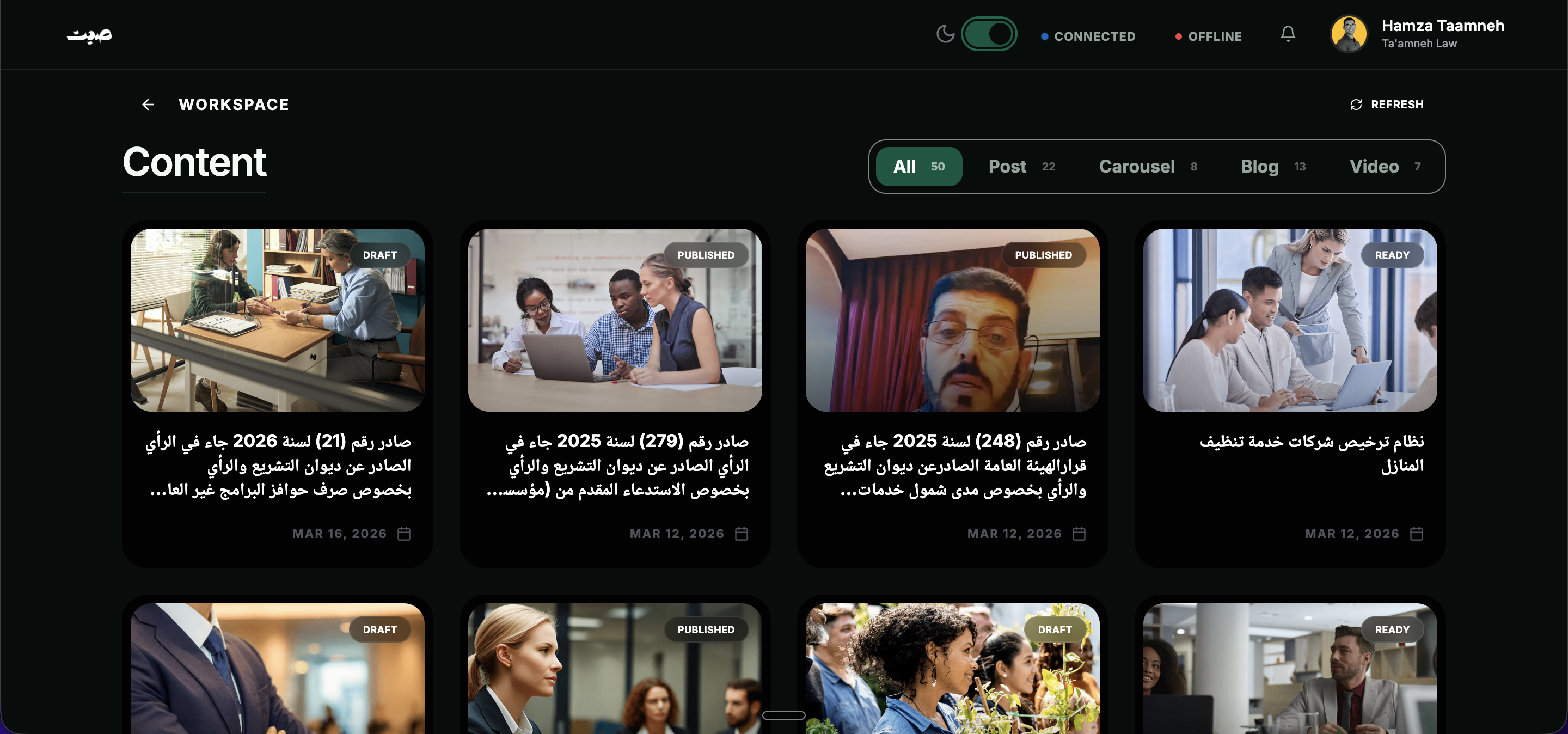Screen dimensions: 1568x734
Task: Click the Workspace breadcrumb label
Action: pos(234,105)
